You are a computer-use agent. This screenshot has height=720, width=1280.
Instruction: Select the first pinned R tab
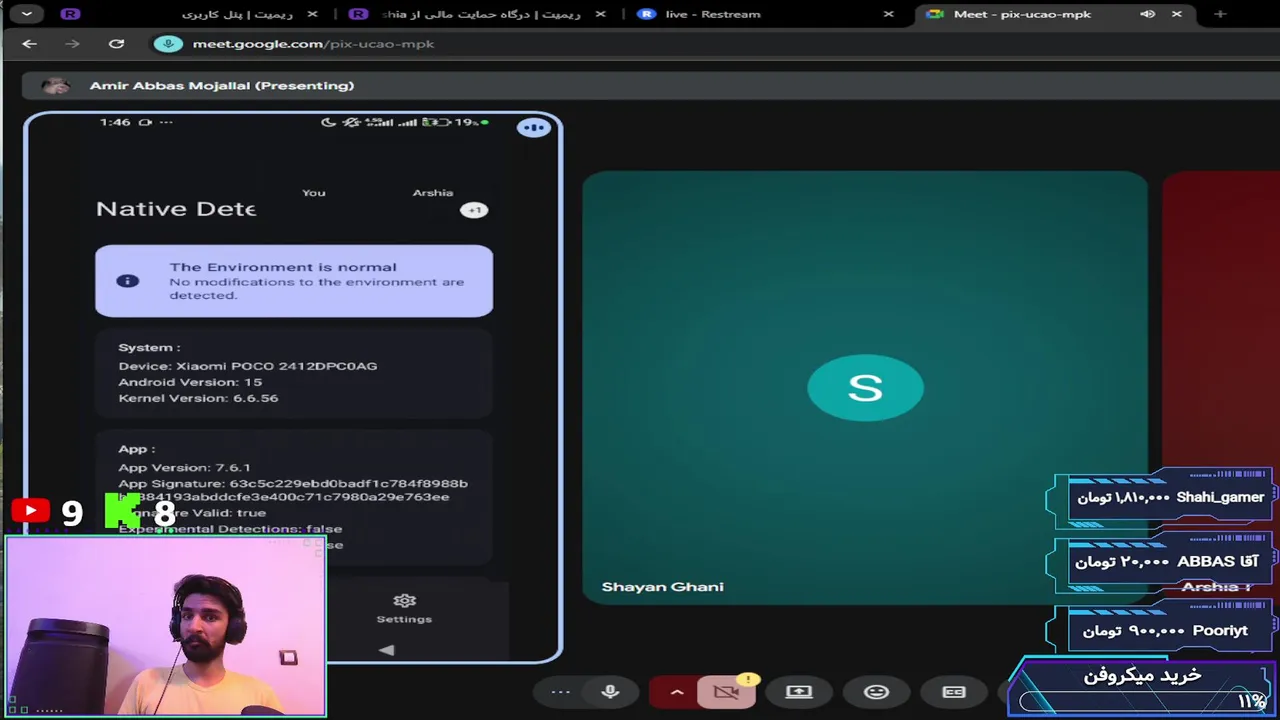69,14
